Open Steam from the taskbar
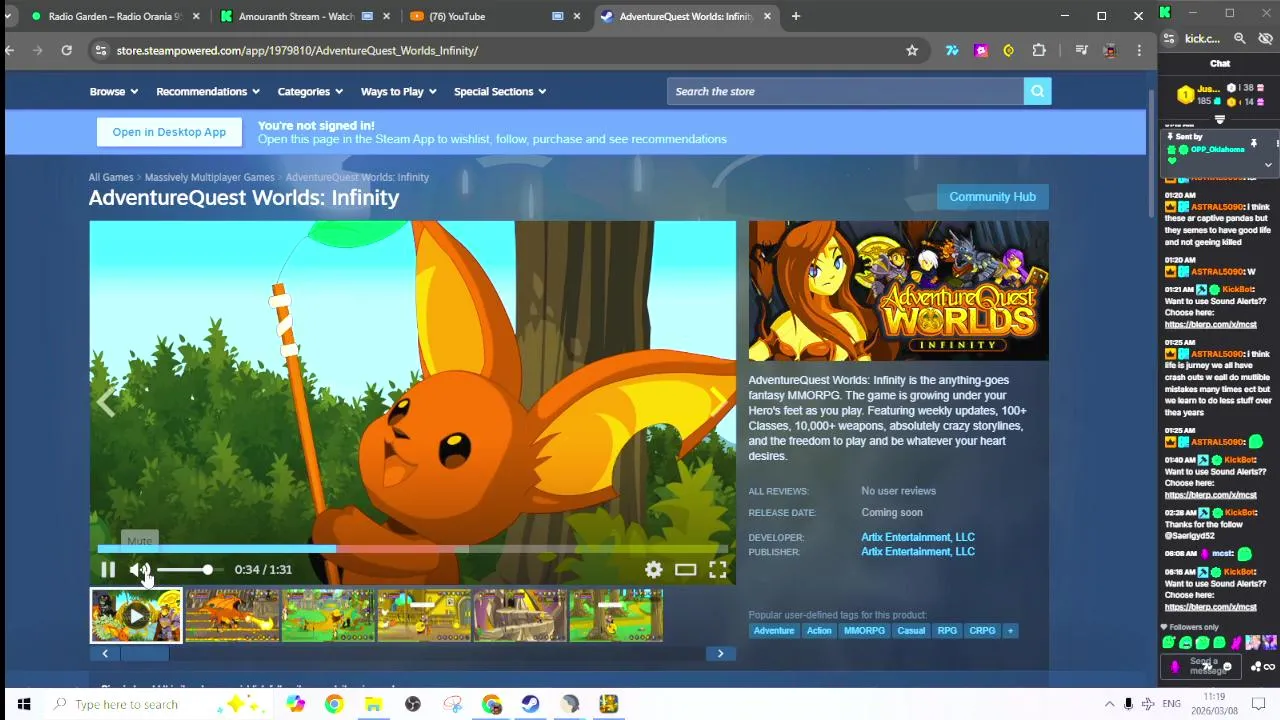The image size is (1280, 720). 530,704
